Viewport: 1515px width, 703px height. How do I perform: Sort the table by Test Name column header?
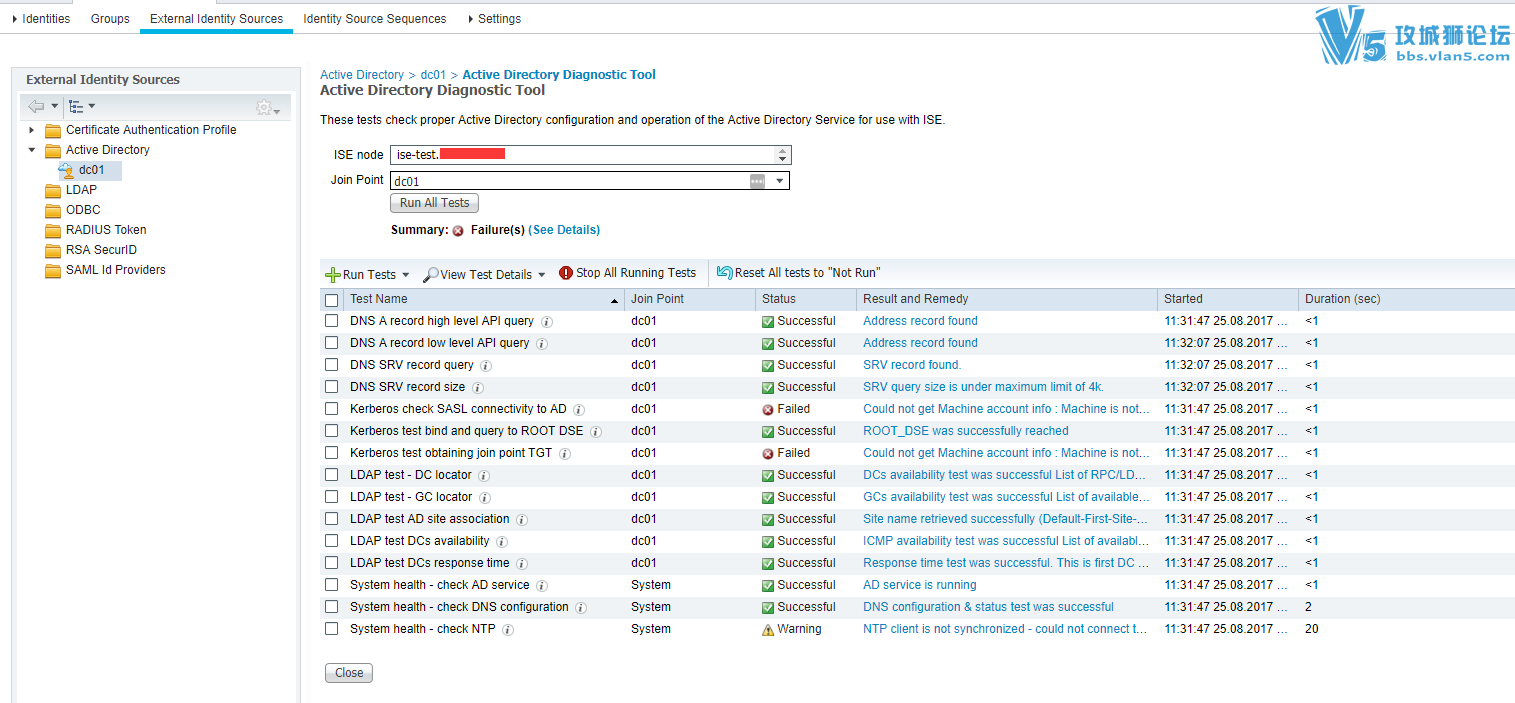[x=483, y=299]
